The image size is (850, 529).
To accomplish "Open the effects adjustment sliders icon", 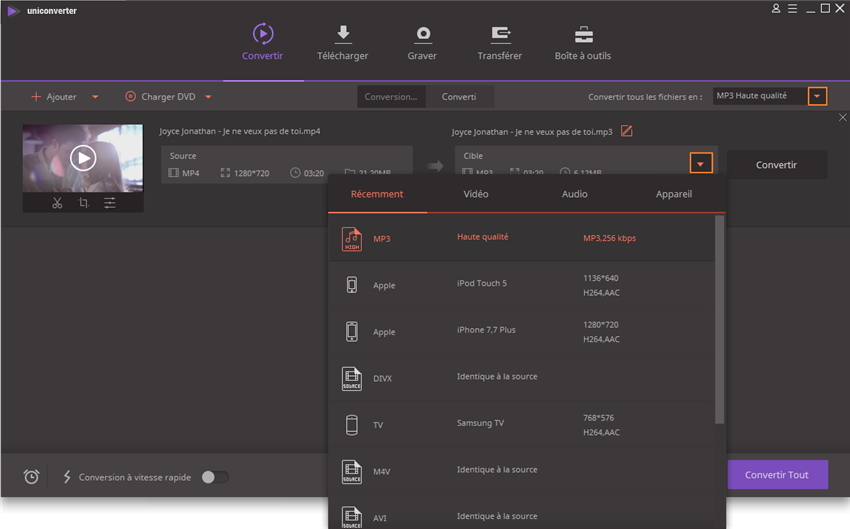I will click(110, 203).
